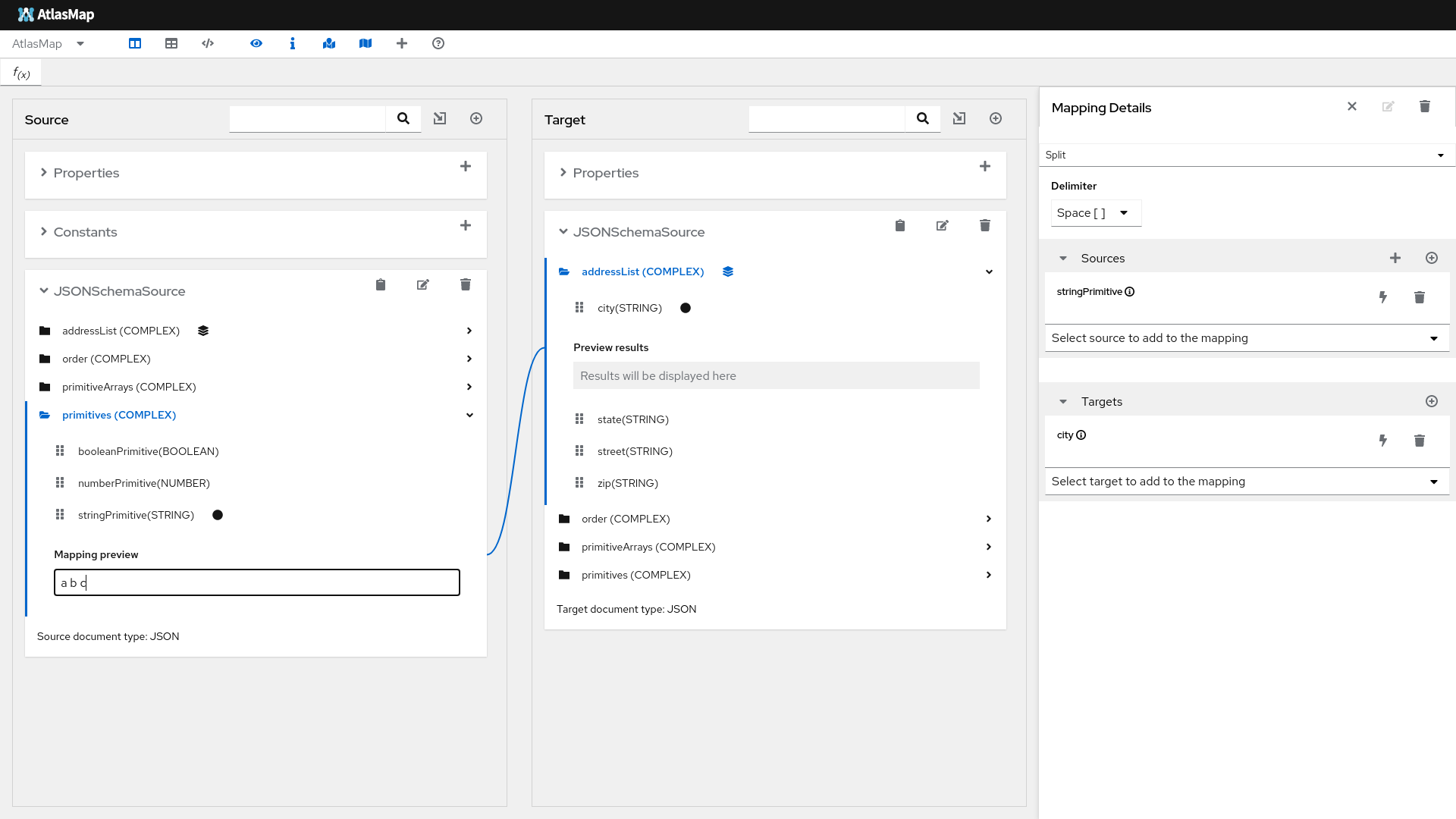Click the search magnifier in Source panel
Viewport: 1456px width, 819px height.
(x=403, y=118)
